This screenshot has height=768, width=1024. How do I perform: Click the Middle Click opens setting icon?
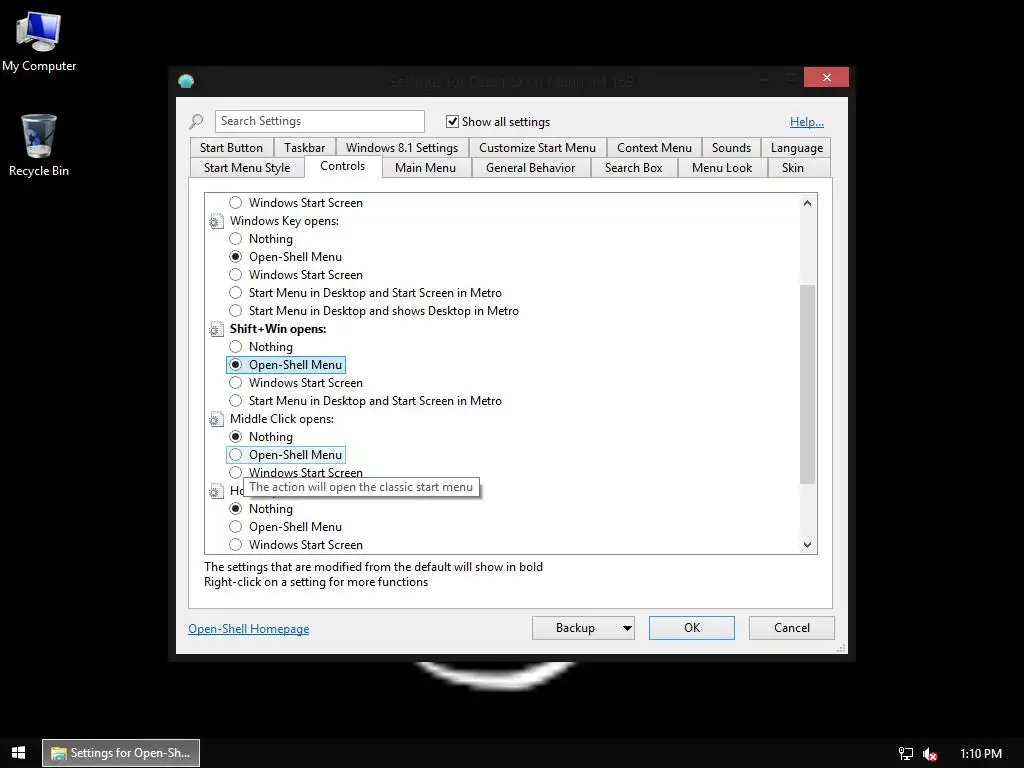216,419
